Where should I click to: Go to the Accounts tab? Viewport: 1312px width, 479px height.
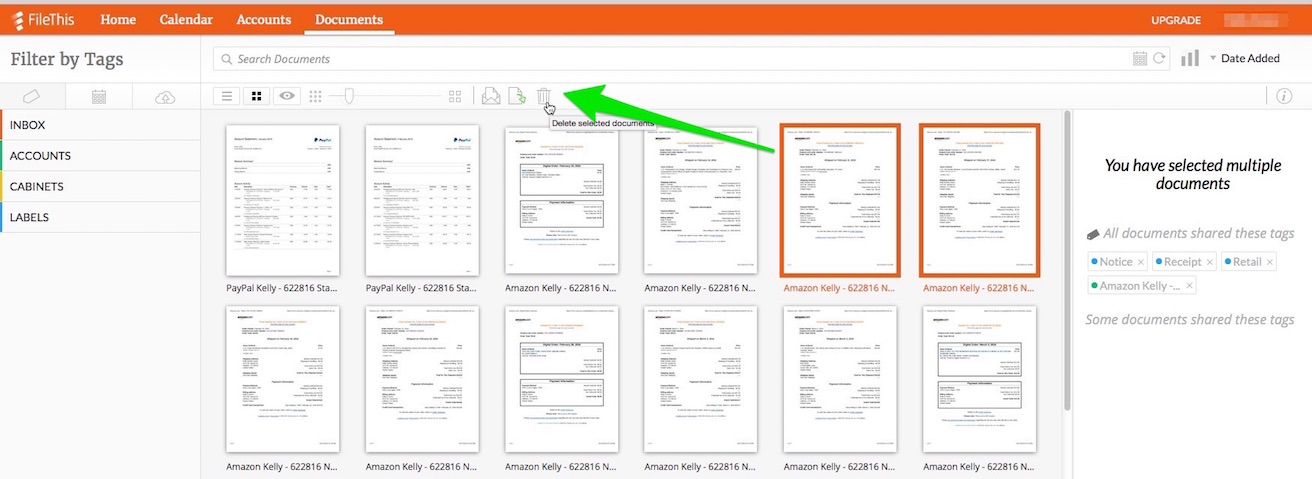264,19
